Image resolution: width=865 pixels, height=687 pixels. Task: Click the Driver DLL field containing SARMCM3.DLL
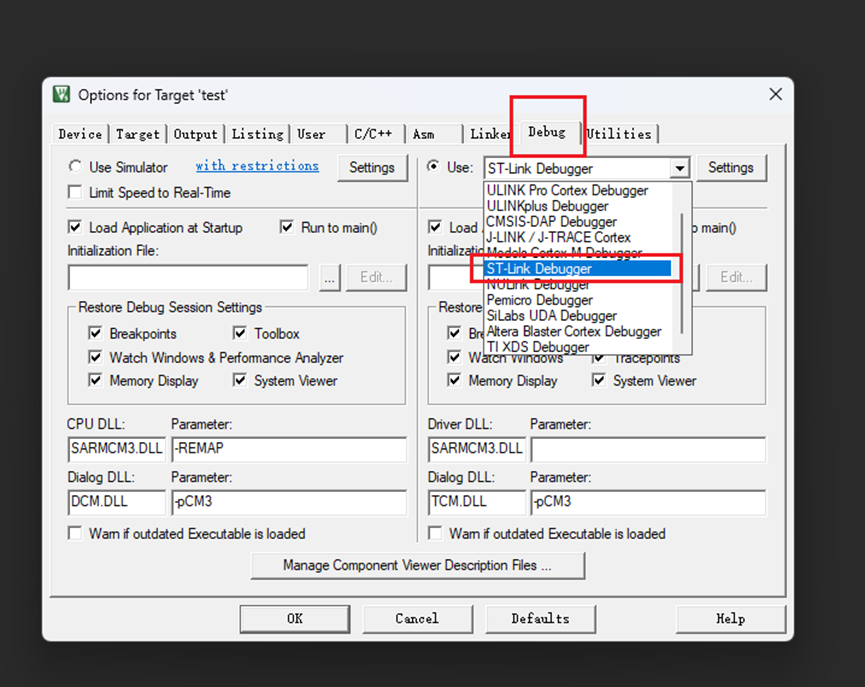coord(477,449)
